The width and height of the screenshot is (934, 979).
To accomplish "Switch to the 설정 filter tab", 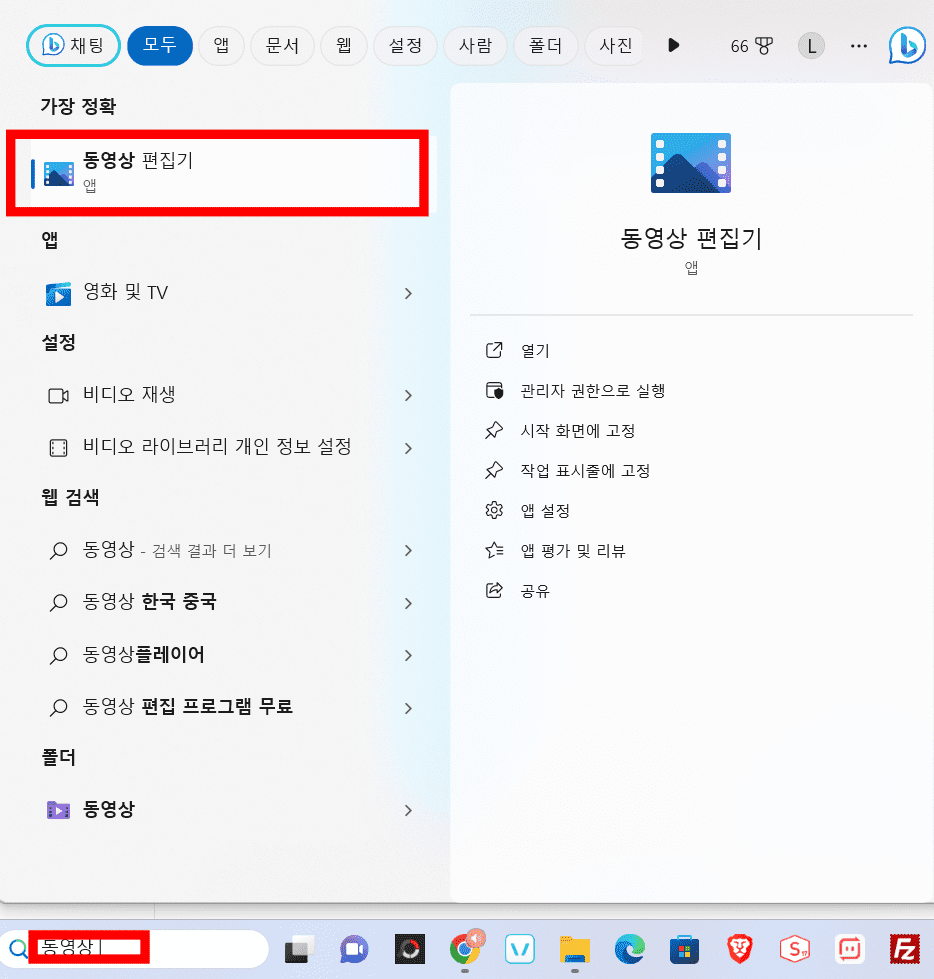I will (405, 46).
